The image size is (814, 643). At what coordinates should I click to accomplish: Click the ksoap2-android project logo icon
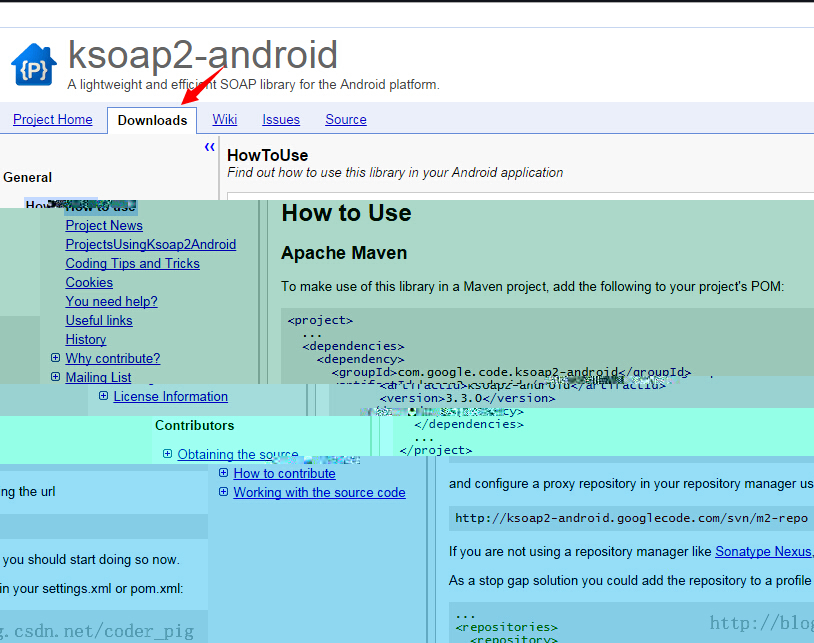(34, 64)
